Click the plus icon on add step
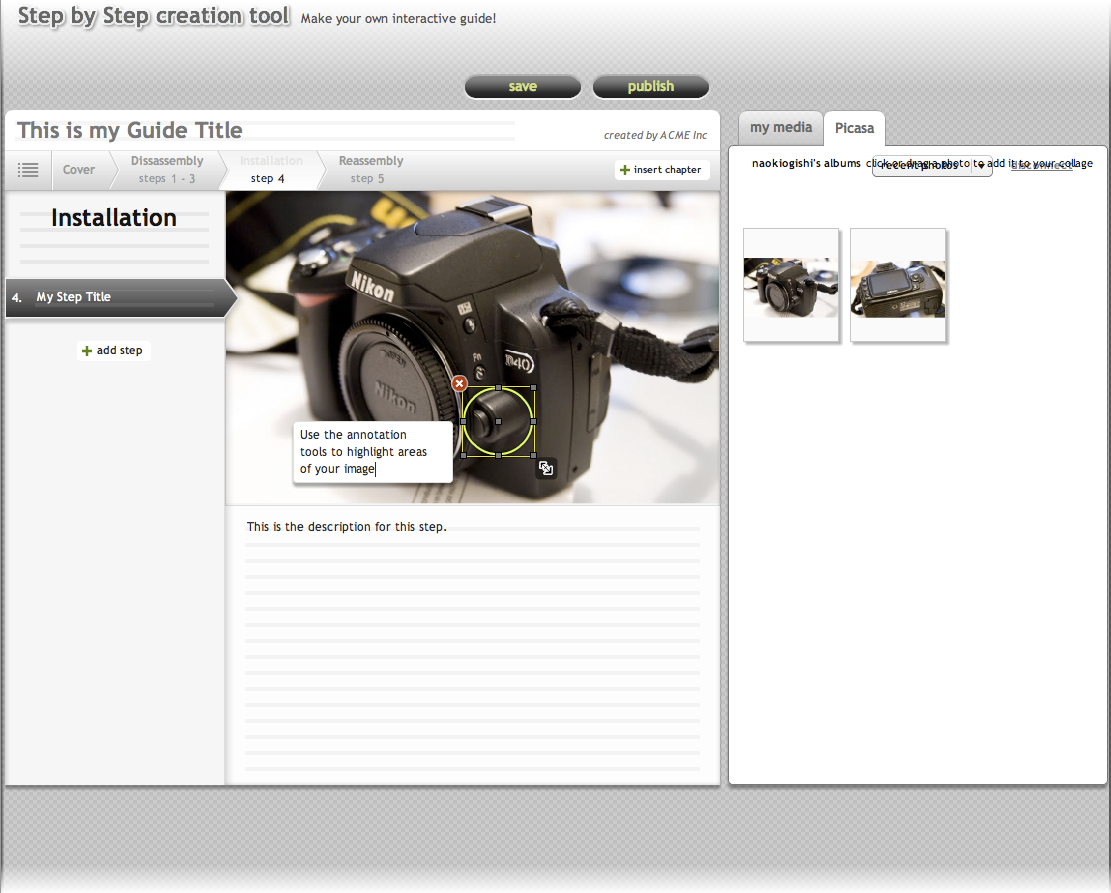 tap(86, 351)
